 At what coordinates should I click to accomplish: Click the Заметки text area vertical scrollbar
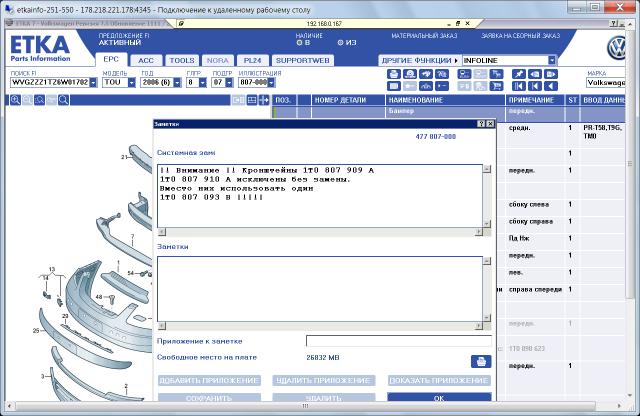[x=487, y=289]
